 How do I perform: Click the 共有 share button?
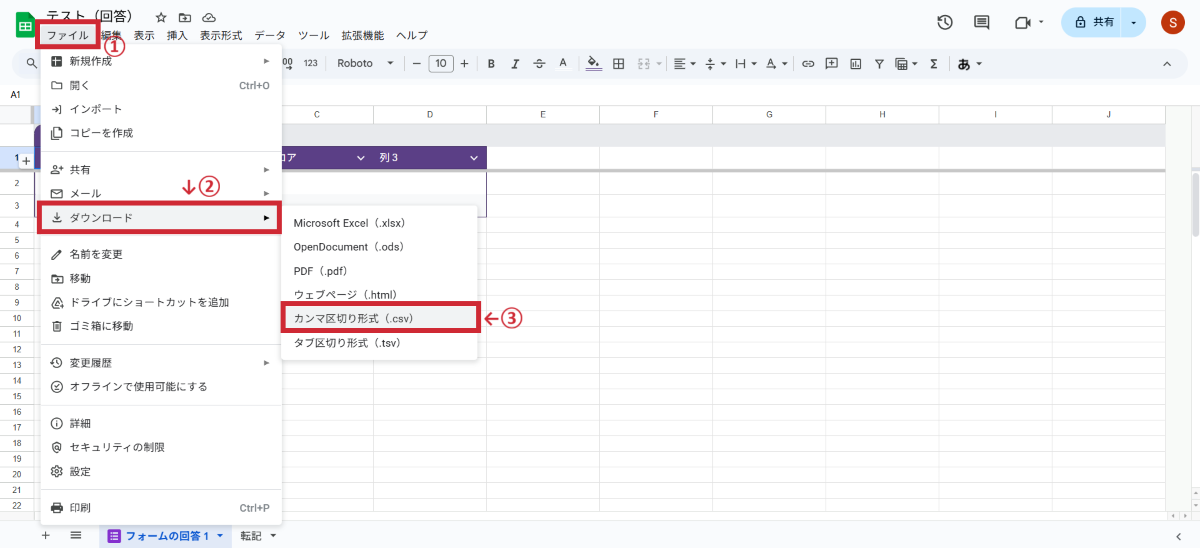tap(1094, 22)
